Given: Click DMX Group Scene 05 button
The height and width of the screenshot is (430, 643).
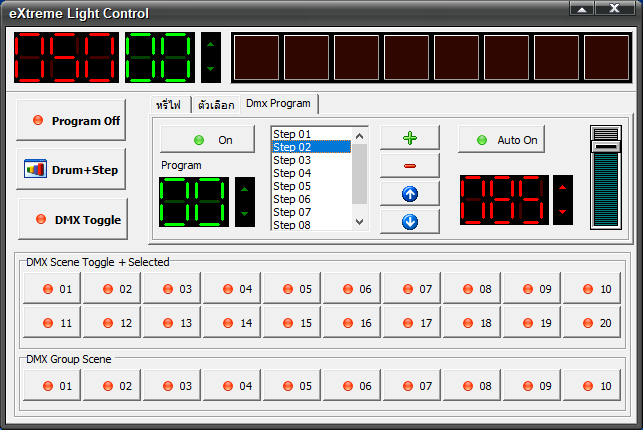Looking at the screenshot, I should click(x=292, y=386).
